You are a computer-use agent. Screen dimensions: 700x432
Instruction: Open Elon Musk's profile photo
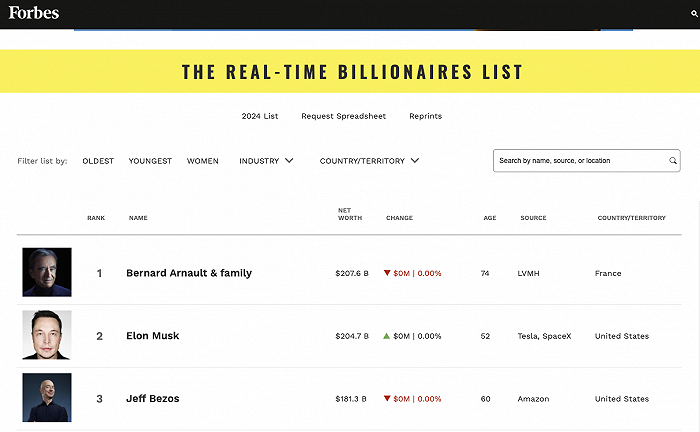click(47, 335)
